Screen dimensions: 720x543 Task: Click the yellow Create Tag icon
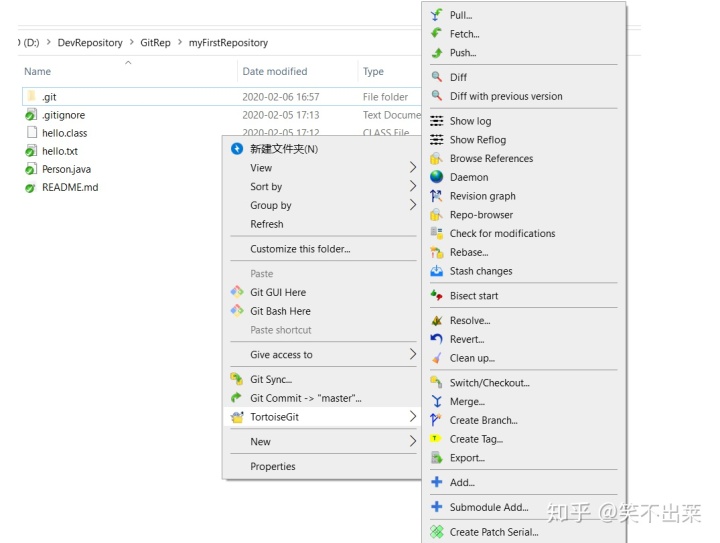435,439
